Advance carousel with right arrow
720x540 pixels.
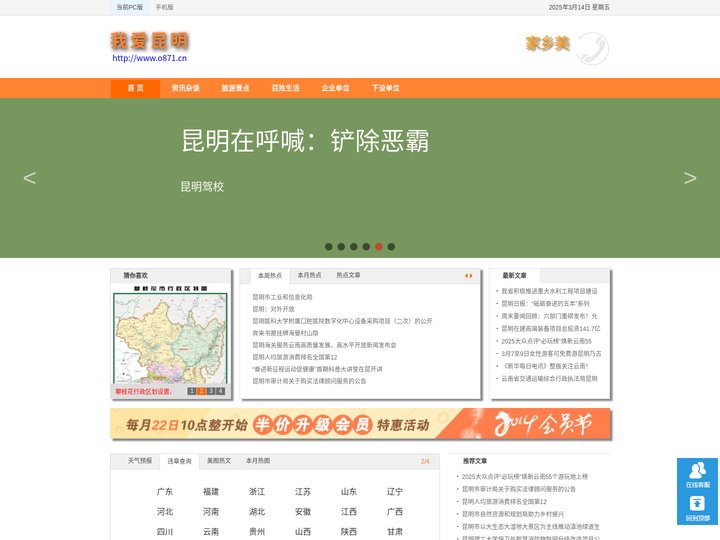click(690, 178)
